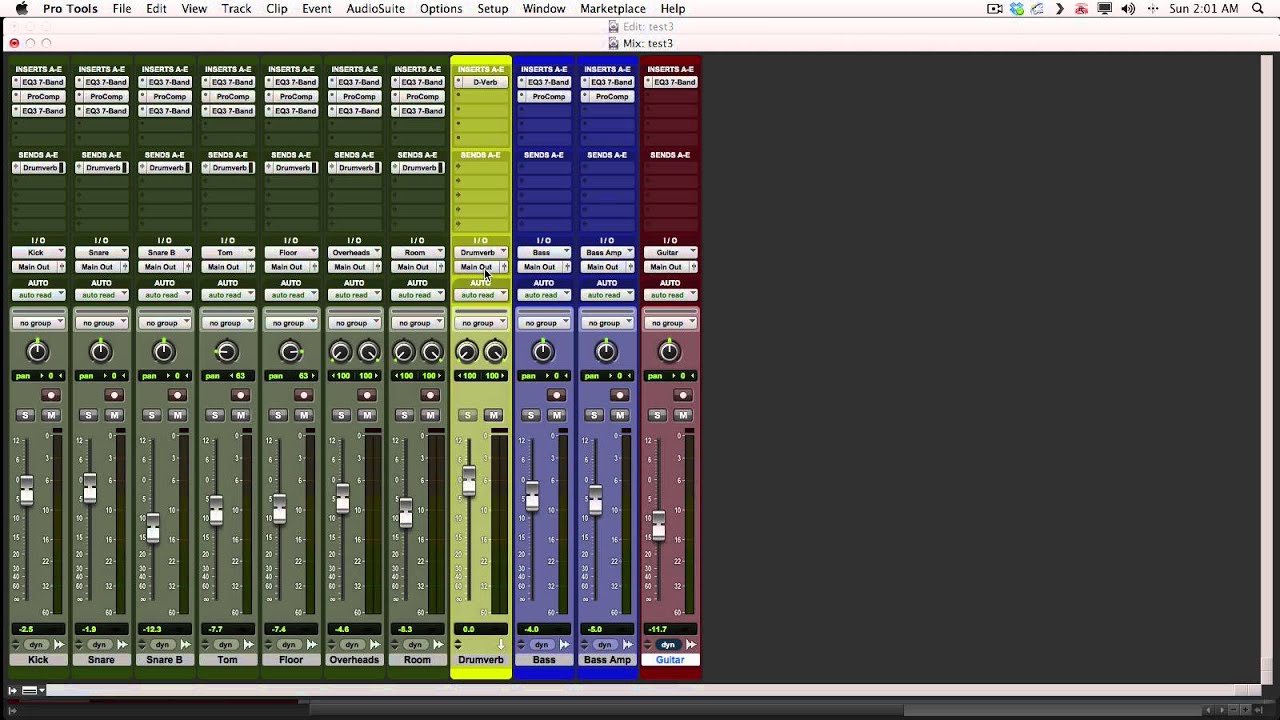
Task: Mute the Kick track
Action: [51, 415]
